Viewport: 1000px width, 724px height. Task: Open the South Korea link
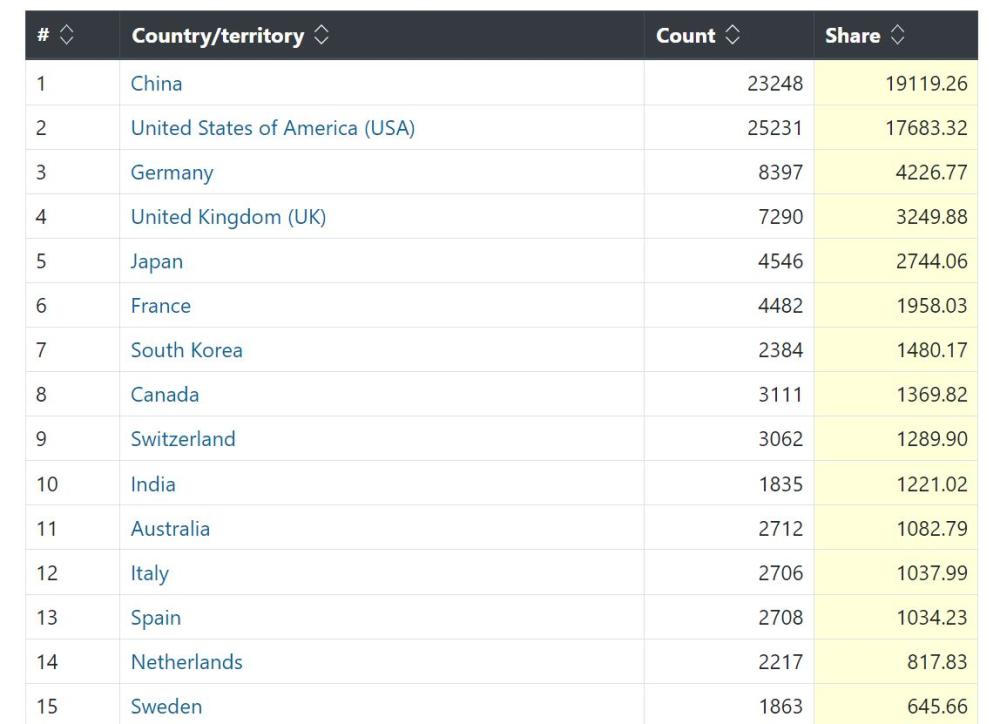(x=186, y=350)
